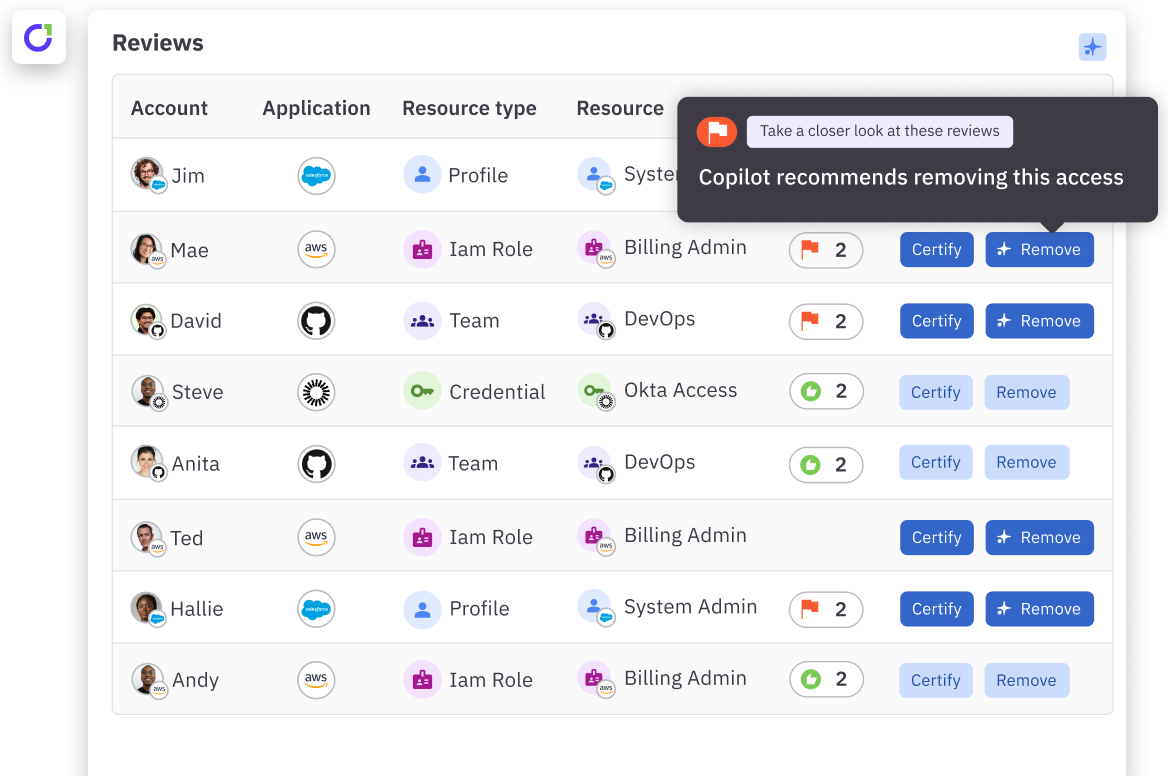Remove David's DevOps team access

tap(1039, 320)
